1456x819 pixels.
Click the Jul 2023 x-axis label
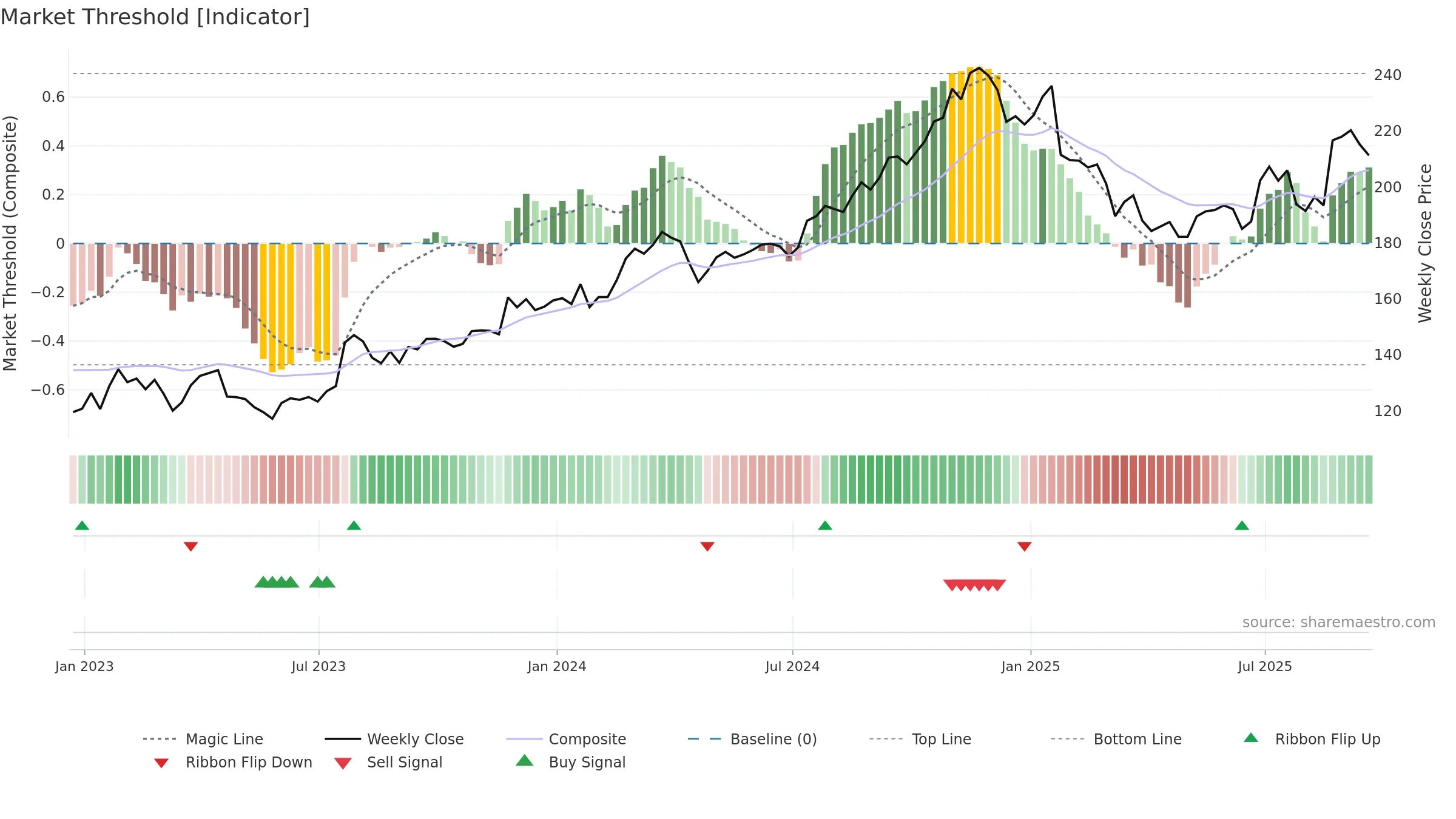318,666
